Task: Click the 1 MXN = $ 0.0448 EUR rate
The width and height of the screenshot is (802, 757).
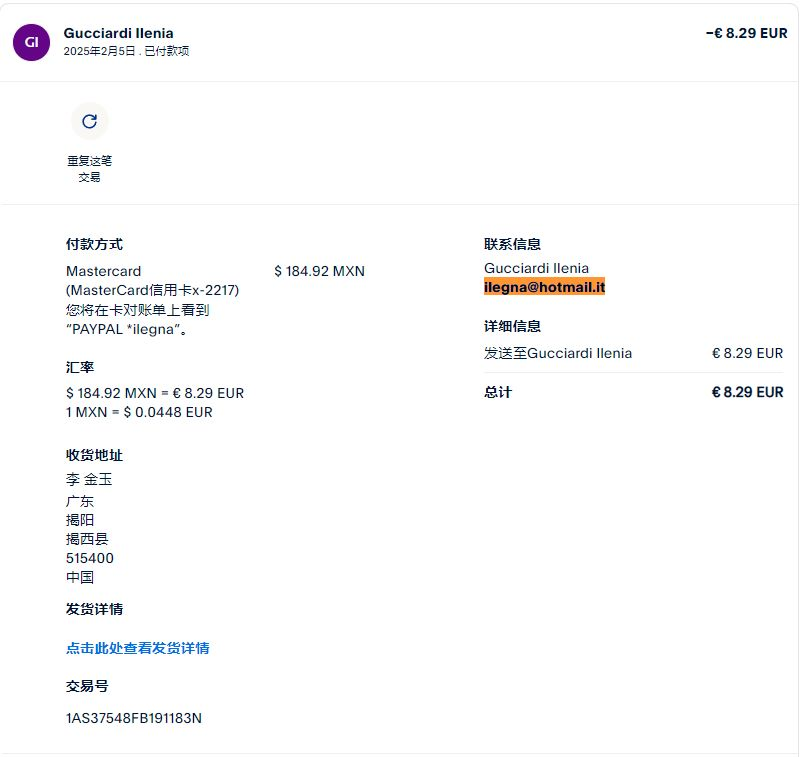Action: (139, 412)
